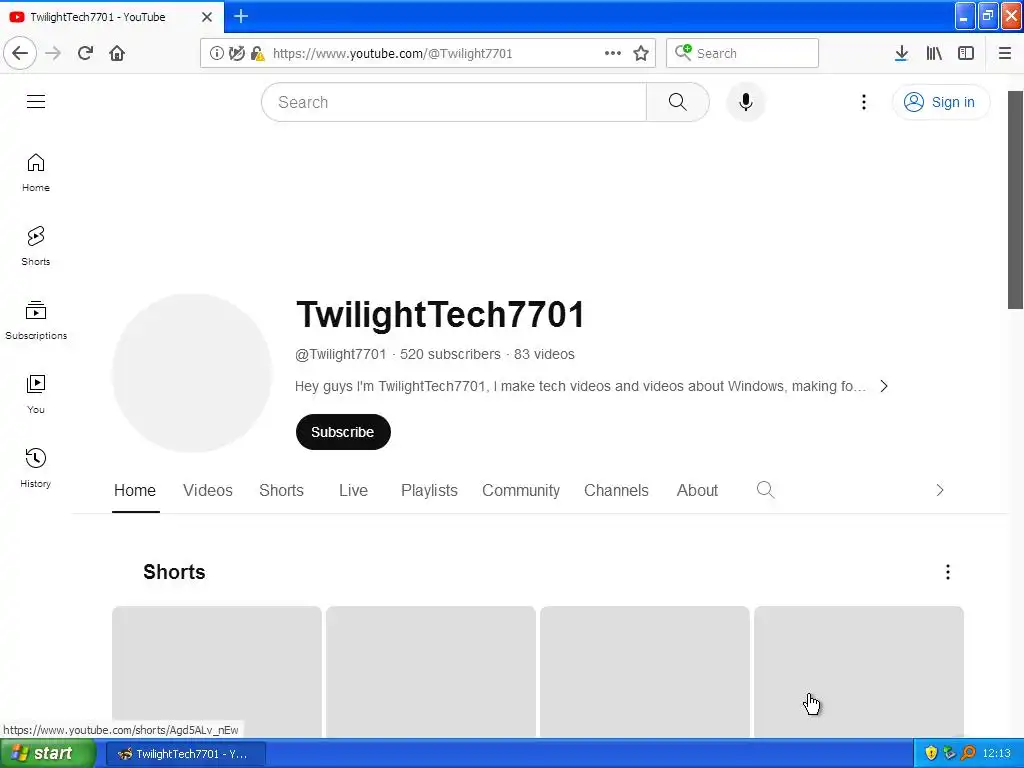Click the TwilightTech7701 channel title
1024x768 pixels.
coord(441,314)
